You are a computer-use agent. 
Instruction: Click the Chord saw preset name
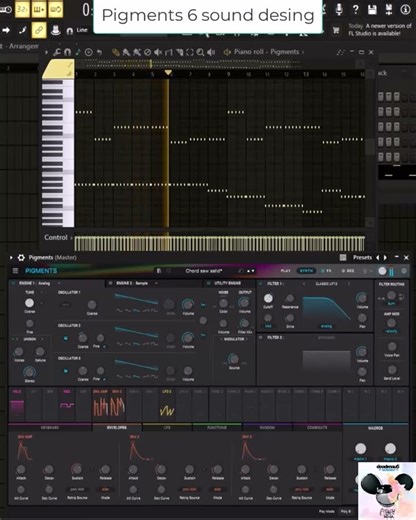[x=204, y=271]
